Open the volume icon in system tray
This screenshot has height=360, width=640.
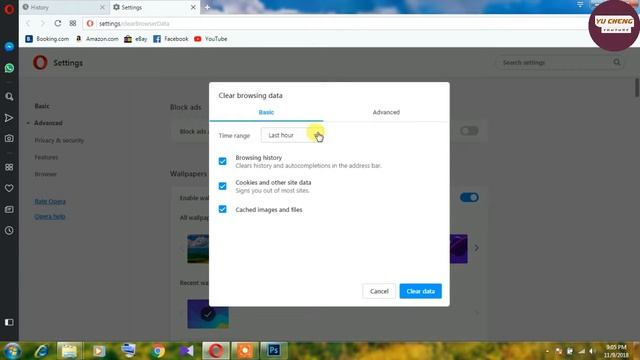pos(591,351)
